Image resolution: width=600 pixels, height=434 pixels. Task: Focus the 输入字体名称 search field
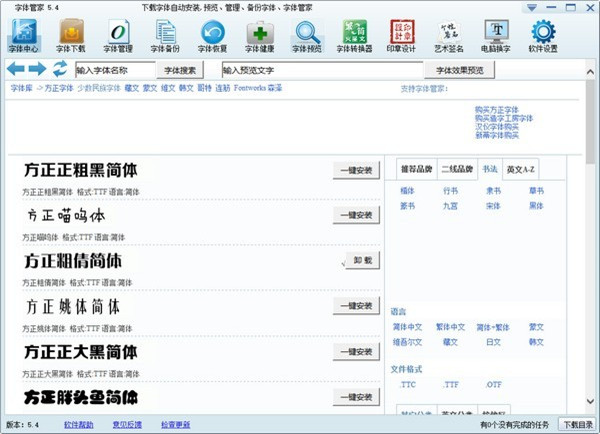coord(115,70)
